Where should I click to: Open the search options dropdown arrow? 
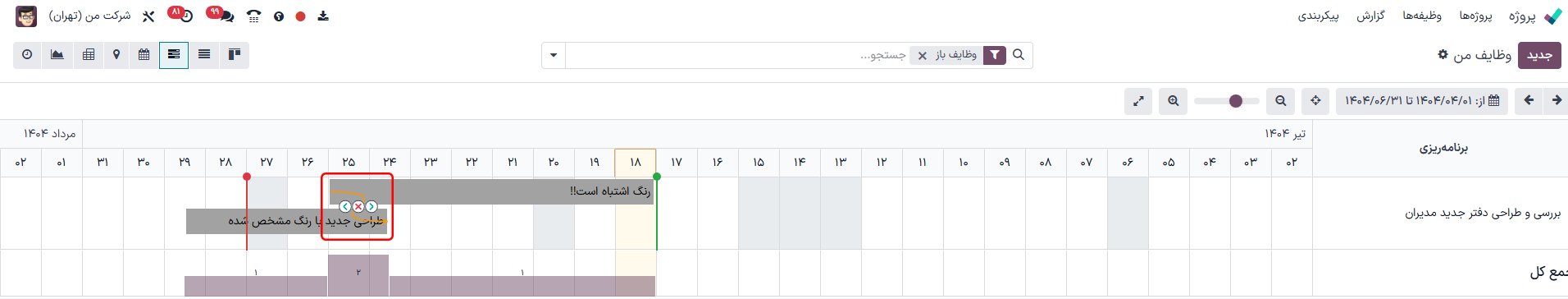(554, 55)
